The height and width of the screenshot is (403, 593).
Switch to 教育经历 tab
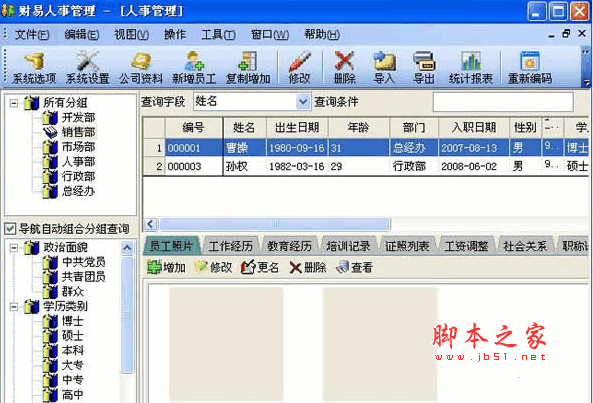pos(290,246)
